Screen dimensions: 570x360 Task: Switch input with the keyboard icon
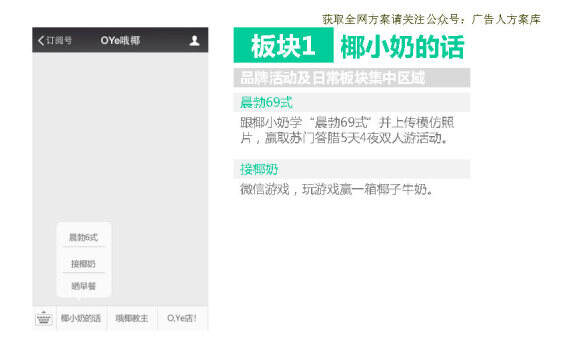point(44,318)
